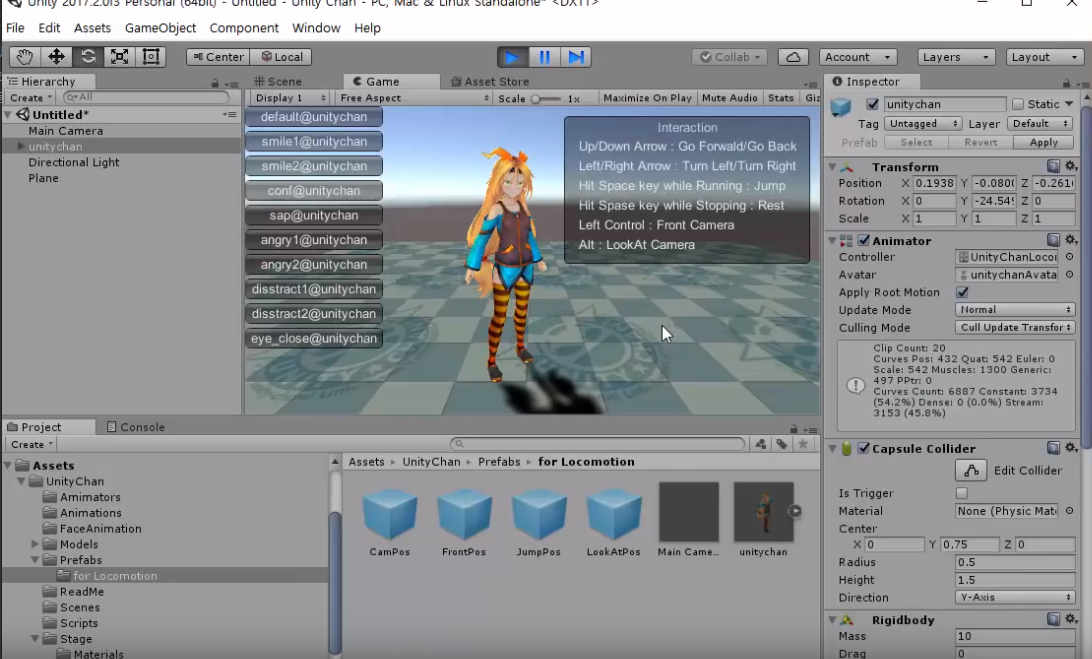Open the Display 1 dropdown
The width and height of the screenshot is (1092, 659).
(288, 98)
